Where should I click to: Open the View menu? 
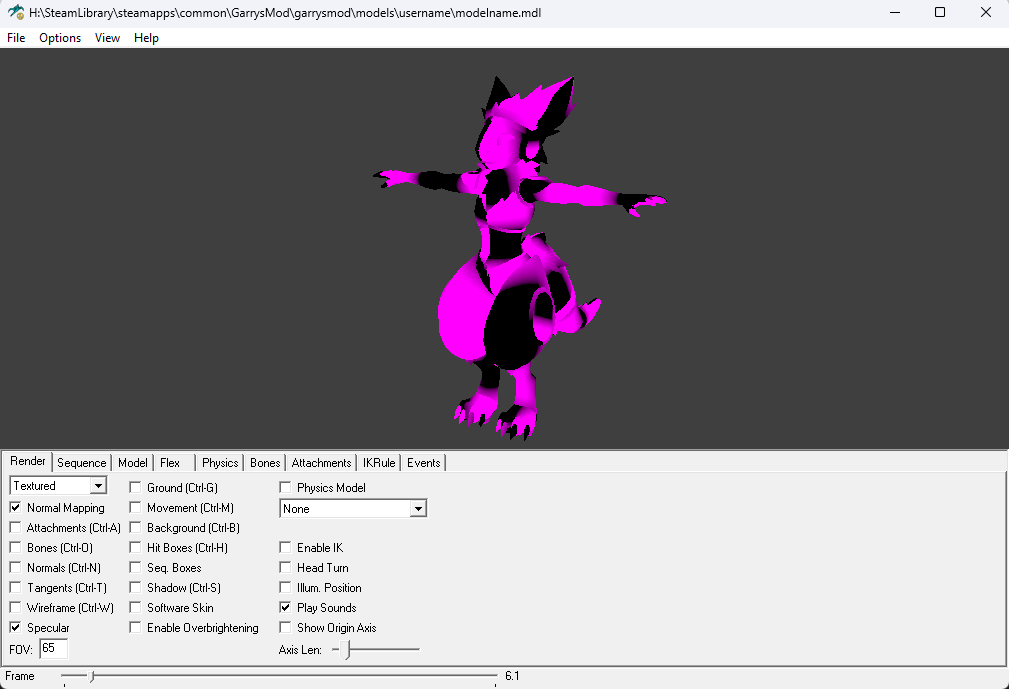coord(107,38)
